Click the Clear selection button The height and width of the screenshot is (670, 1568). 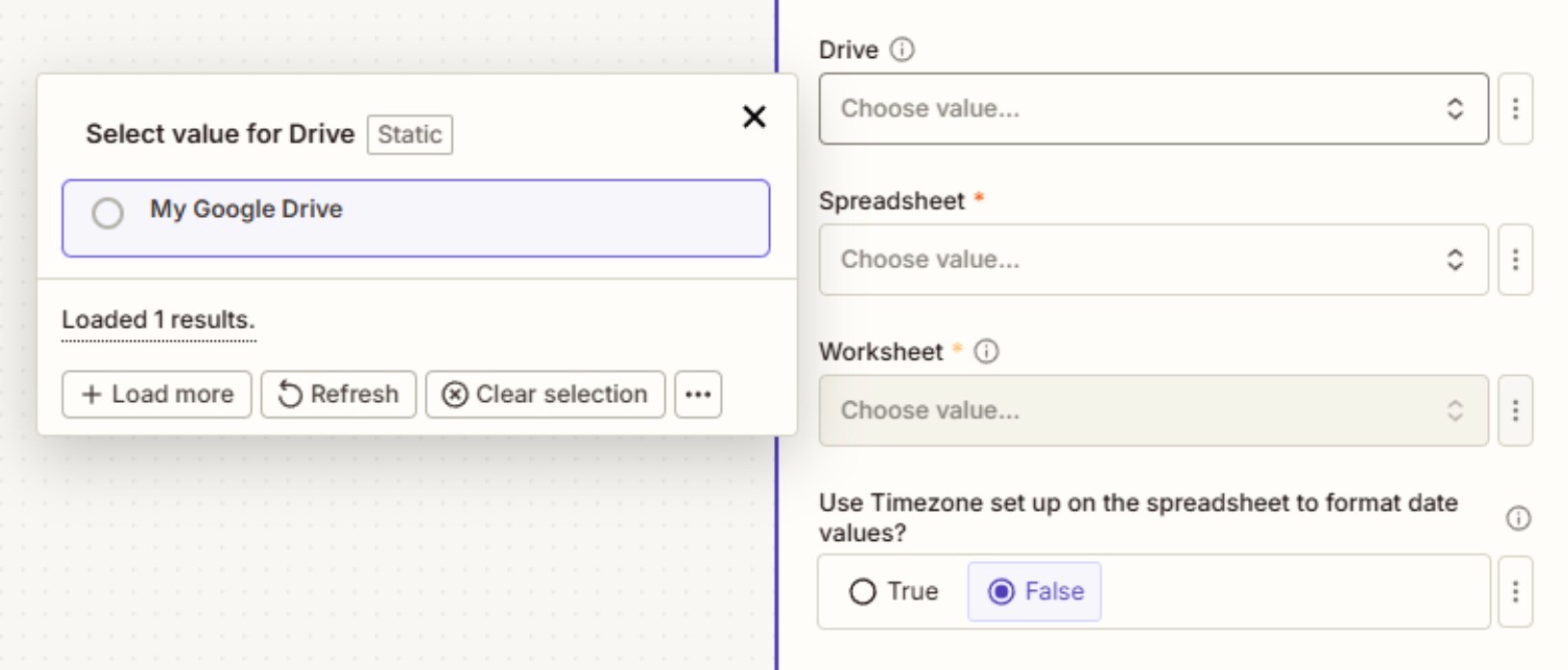(x=545, y=394)
